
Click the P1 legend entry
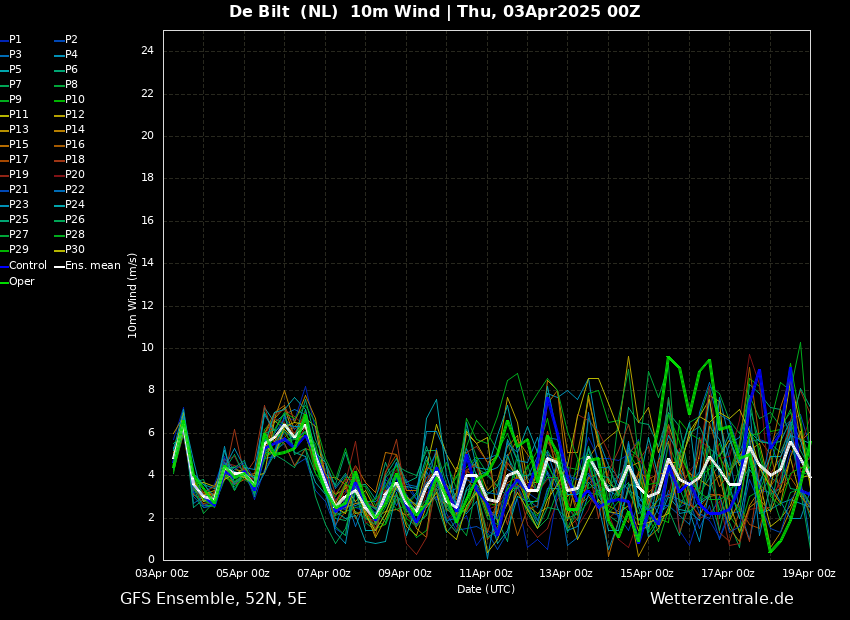pyautogui.click(x=15, y=40)
